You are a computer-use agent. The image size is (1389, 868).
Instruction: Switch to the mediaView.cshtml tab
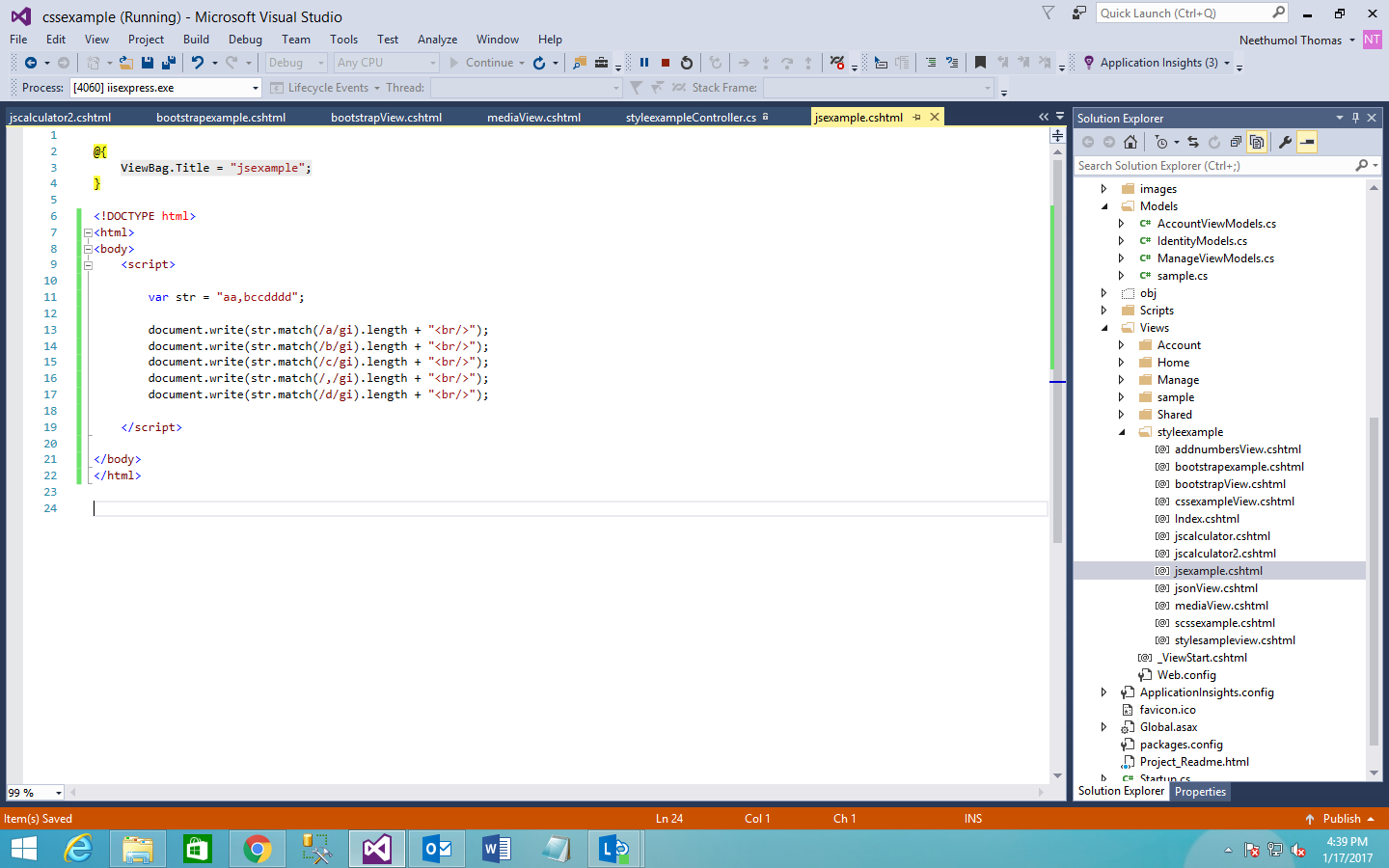coord(533,118)
